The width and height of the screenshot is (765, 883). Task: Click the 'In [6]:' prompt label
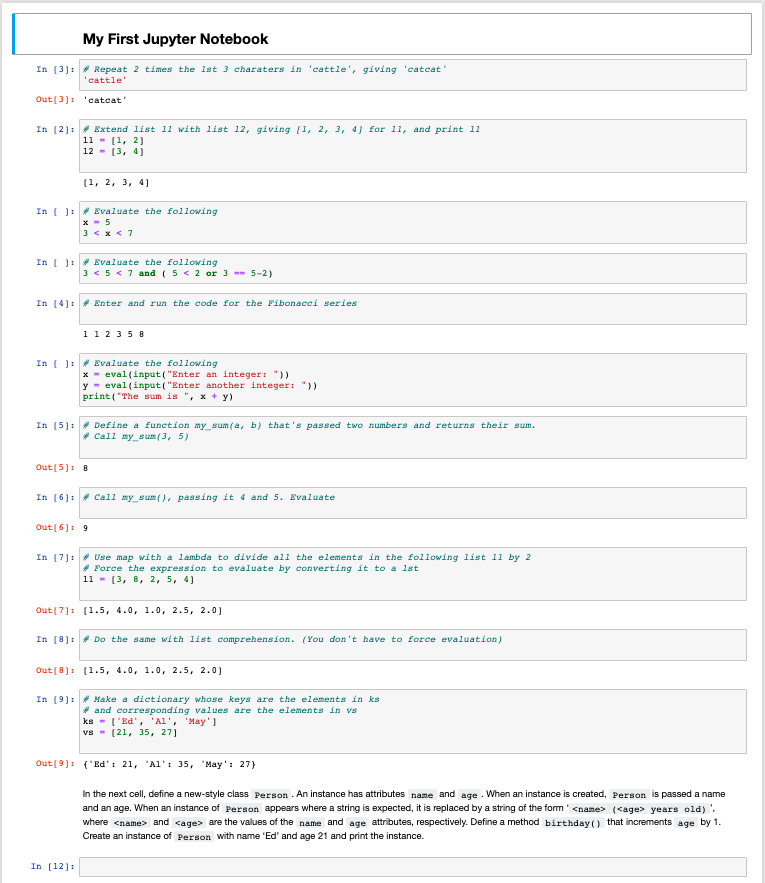55,497
